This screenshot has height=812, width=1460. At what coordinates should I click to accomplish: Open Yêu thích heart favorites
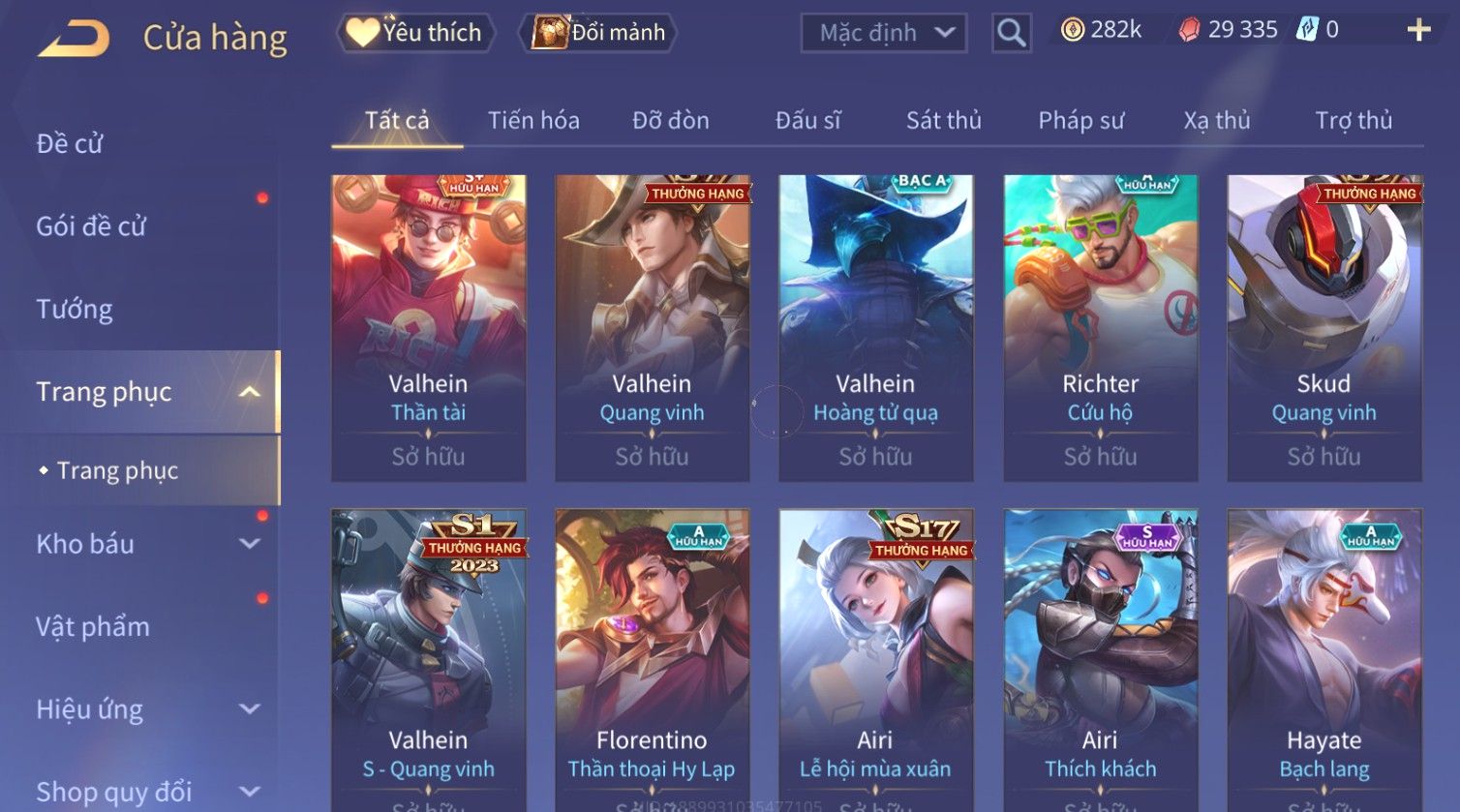tap(415, 33)
